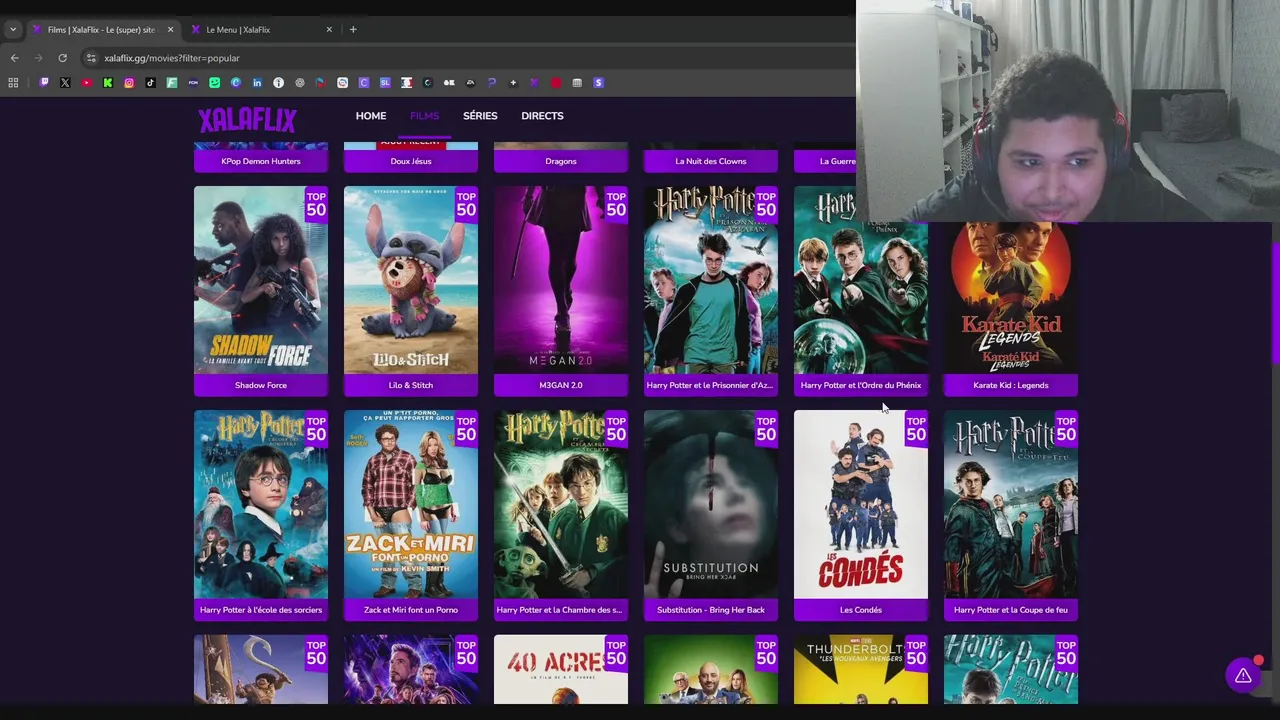Open Harry Potter Chambre des secrets poster
The width and height of the screenshot is (1280, 720).
coord(561,504)
